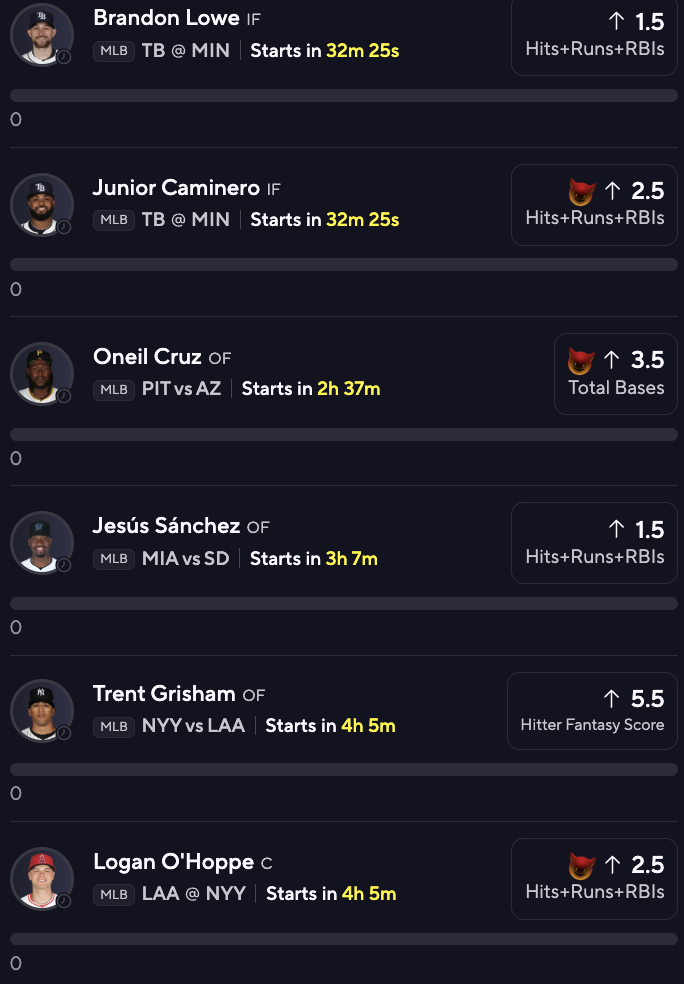
Task: Click the up arrow on Brandon Lowe's 1.5 pick
Action: (617, 21)
